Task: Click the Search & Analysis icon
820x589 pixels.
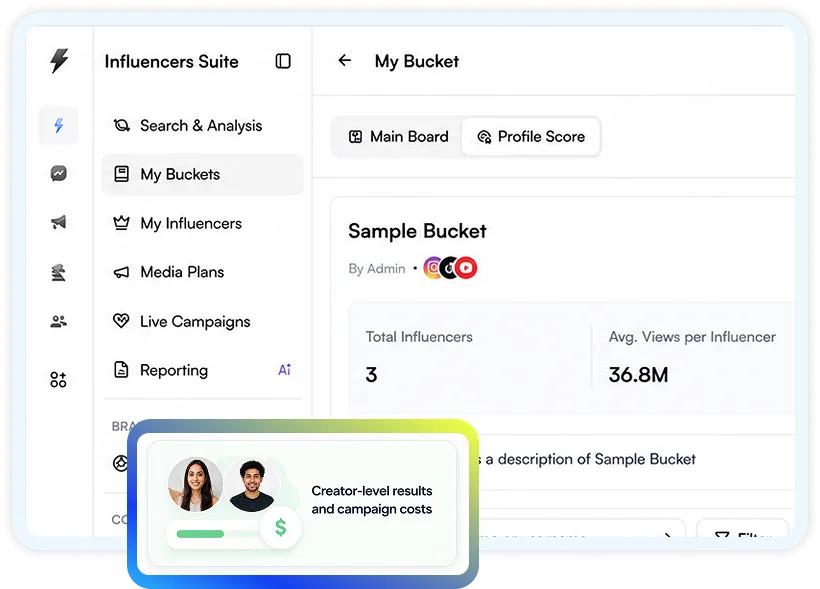Action: 121,126
